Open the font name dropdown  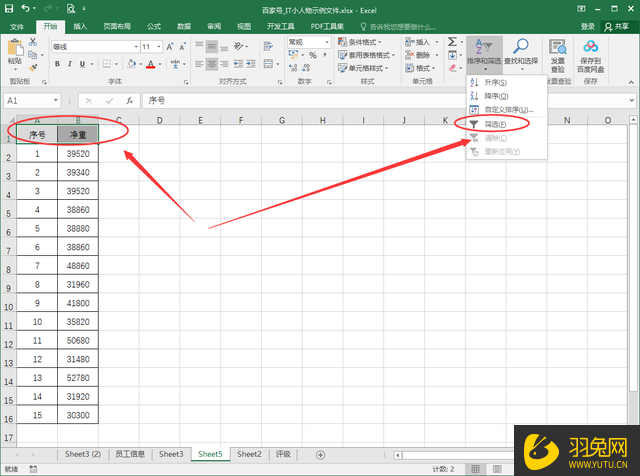[136, 47]
